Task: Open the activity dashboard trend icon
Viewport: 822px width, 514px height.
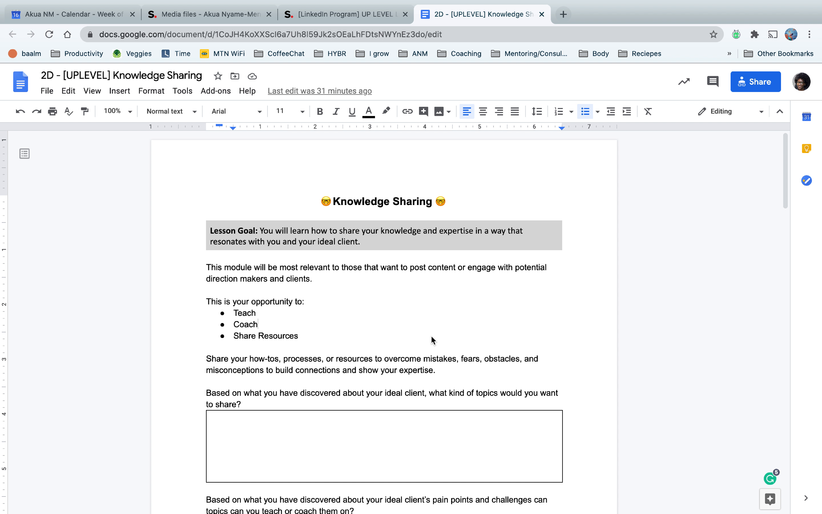Action: click(684, 81)
